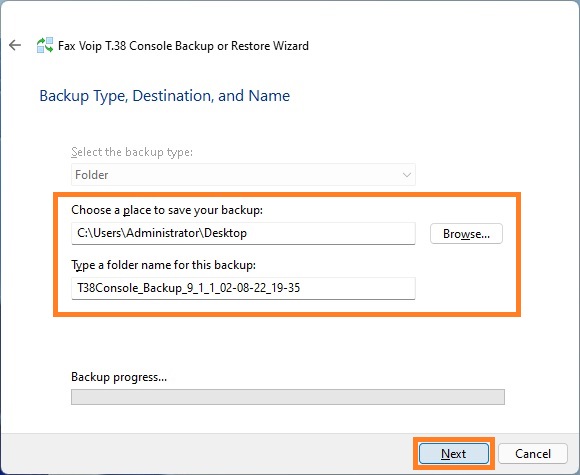Click the 'Choose a place to save your backup' label

click(167, 210)
